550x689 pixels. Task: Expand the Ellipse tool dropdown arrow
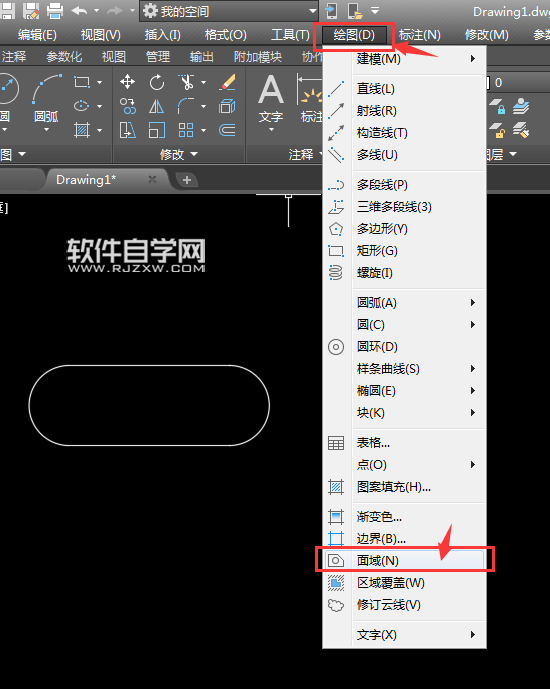click(100, 106)
